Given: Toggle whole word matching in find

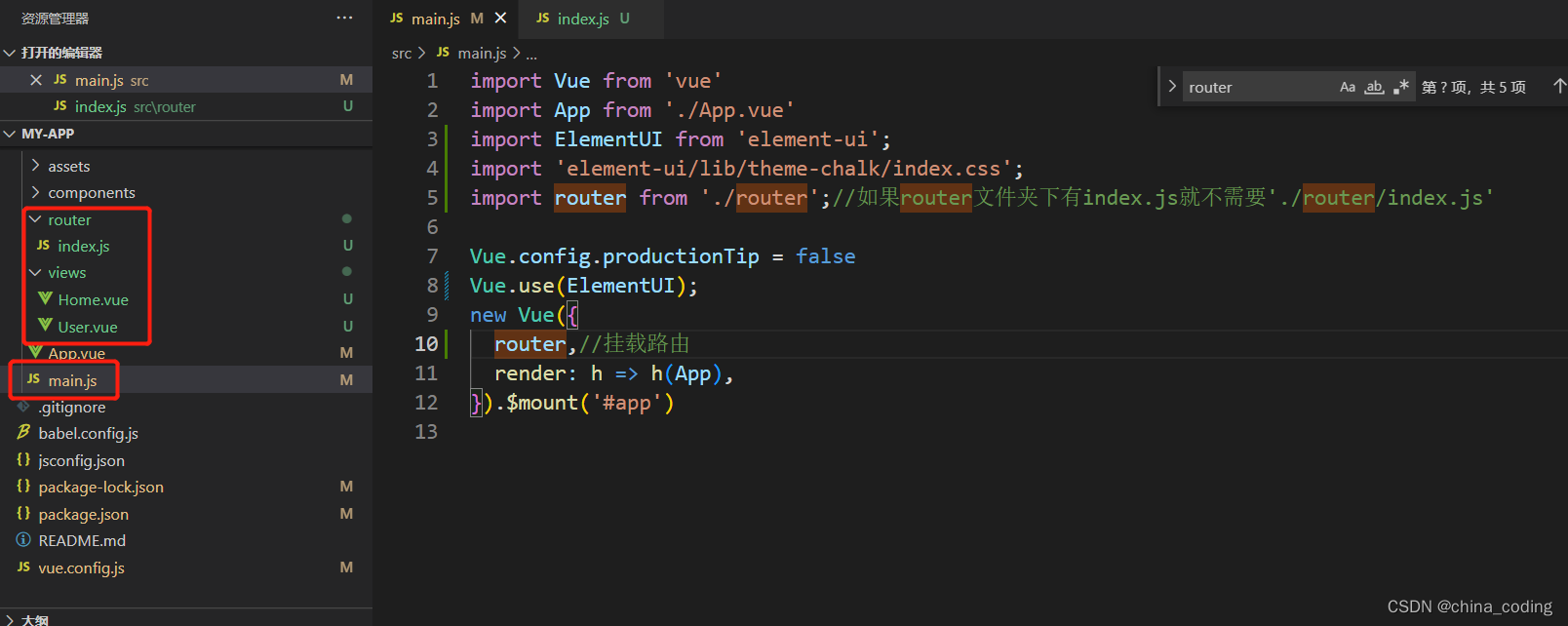Looking at the screenshot, I should pyautogui.click(x=1374, y=87).
